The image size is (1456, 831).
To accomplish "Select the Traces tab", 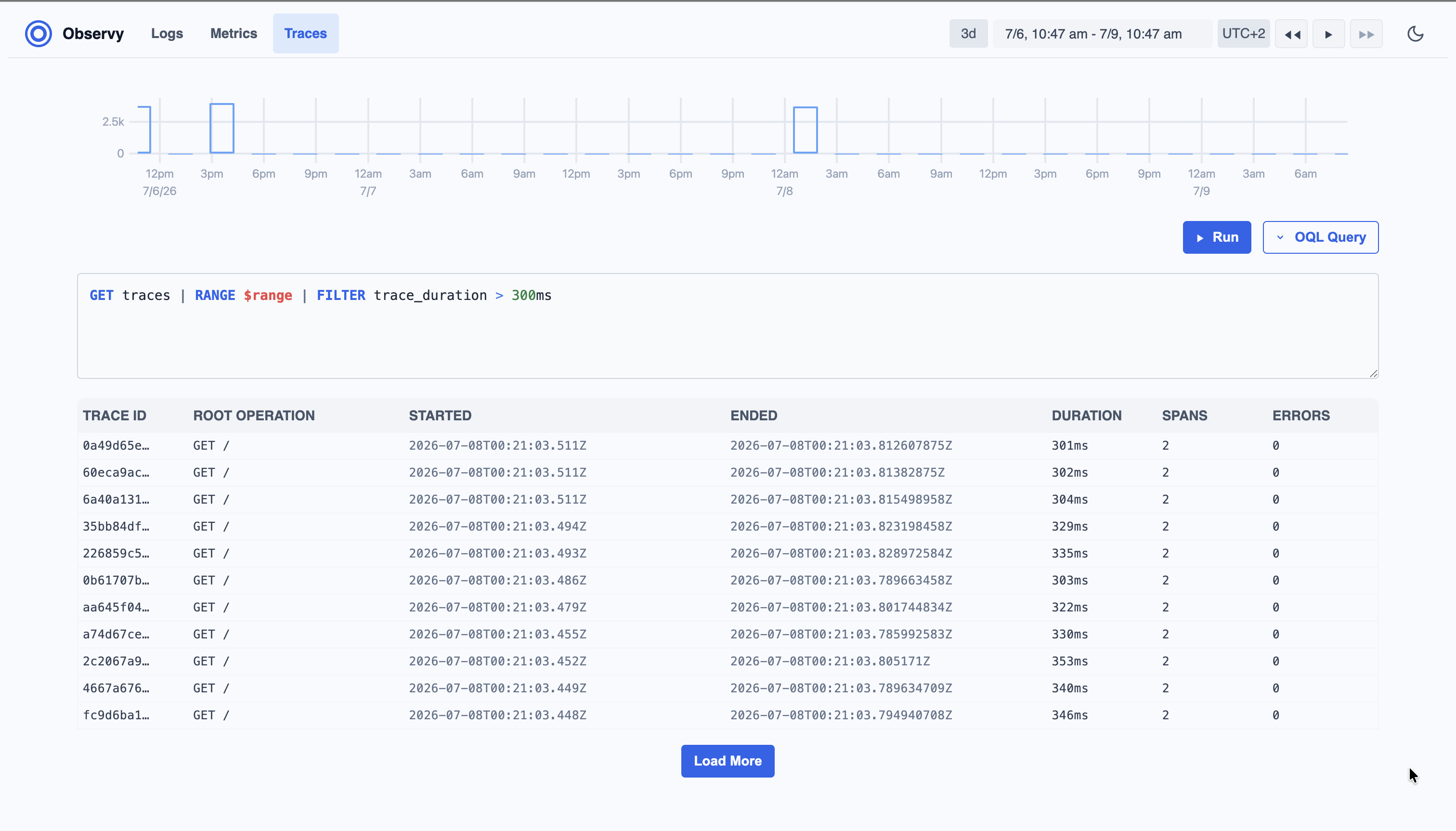I will coord(305,34).
